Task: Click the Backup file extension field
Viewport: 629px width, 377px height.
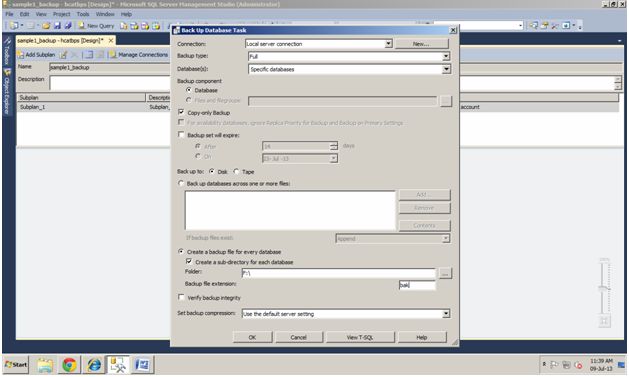Action: 417,285
